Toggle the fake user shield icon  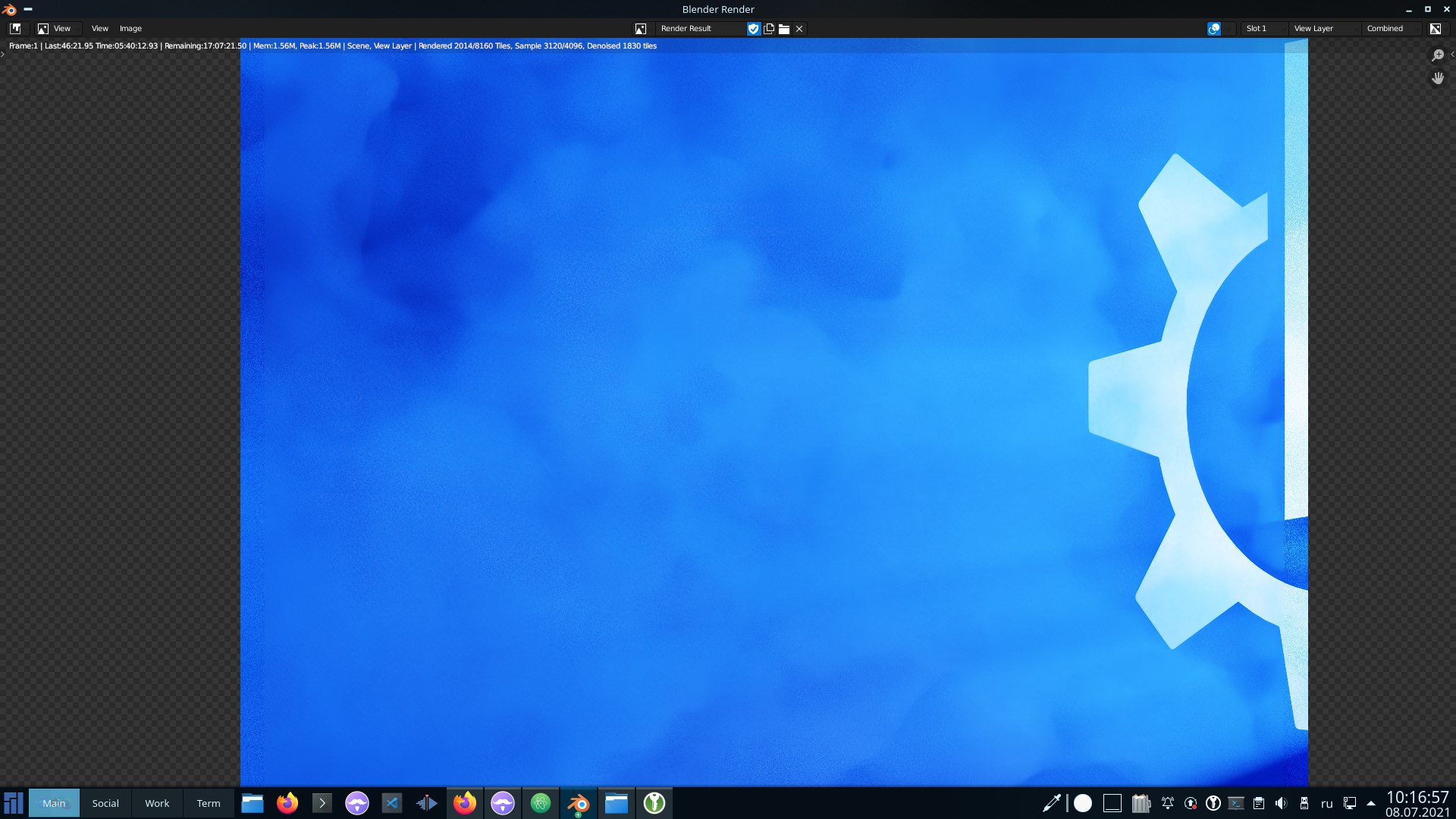(753, 28)
